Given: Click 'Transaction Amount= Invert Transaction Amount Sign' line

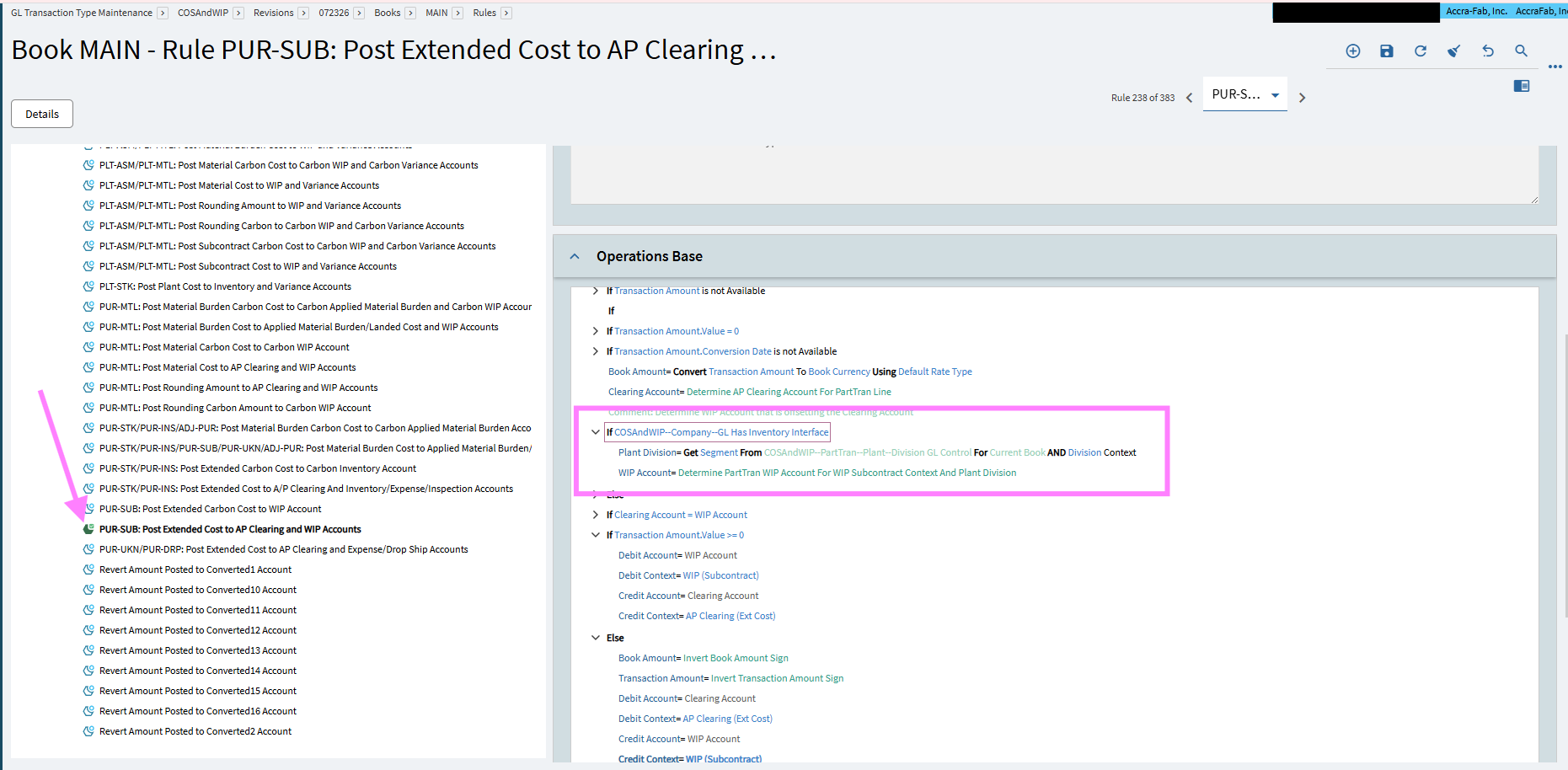Looking at the screenshot, I should [730, 678].
